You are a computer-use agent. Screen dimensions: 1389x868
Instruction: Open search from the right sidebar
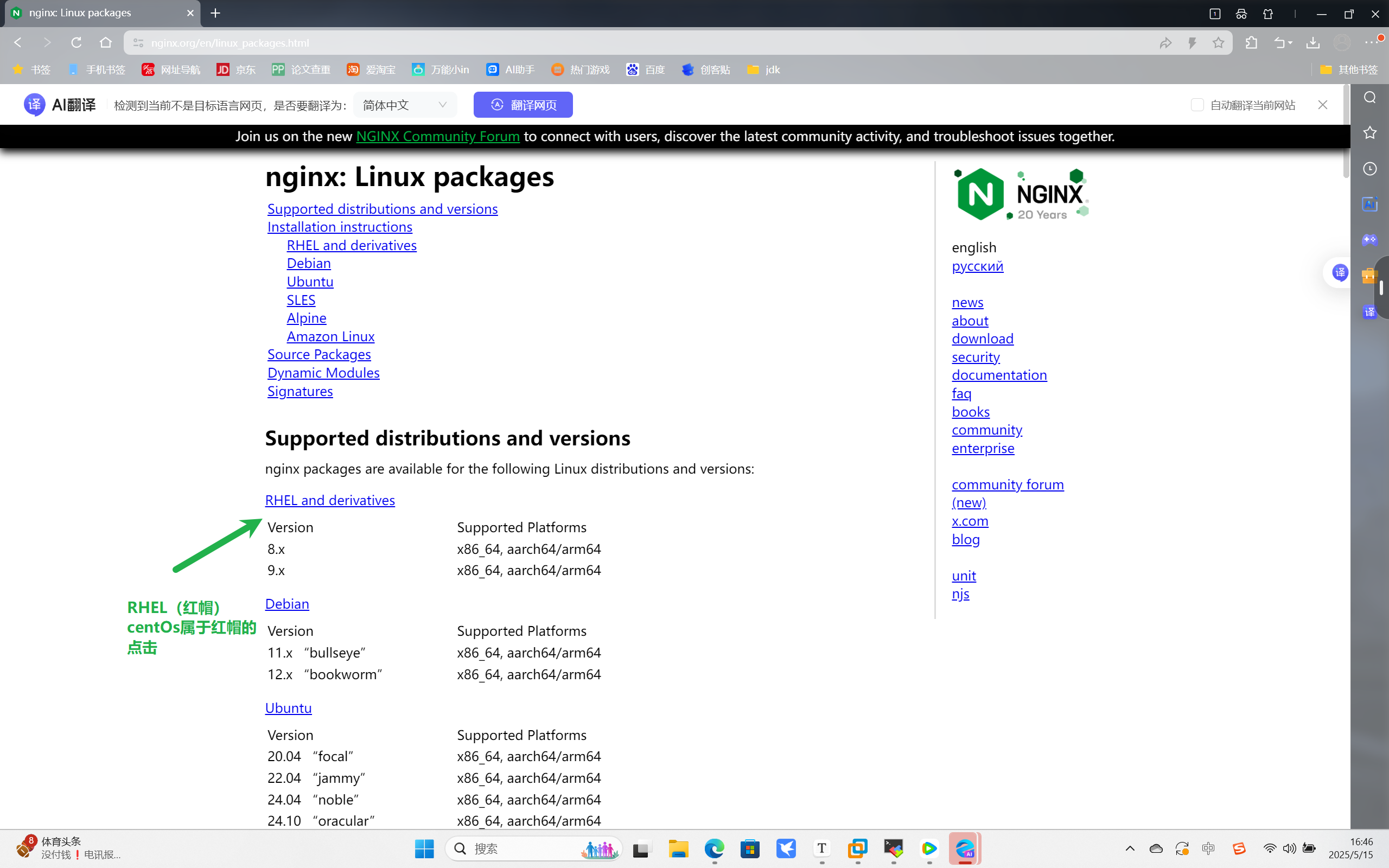pyautogui.click(x=1371, y=98)
